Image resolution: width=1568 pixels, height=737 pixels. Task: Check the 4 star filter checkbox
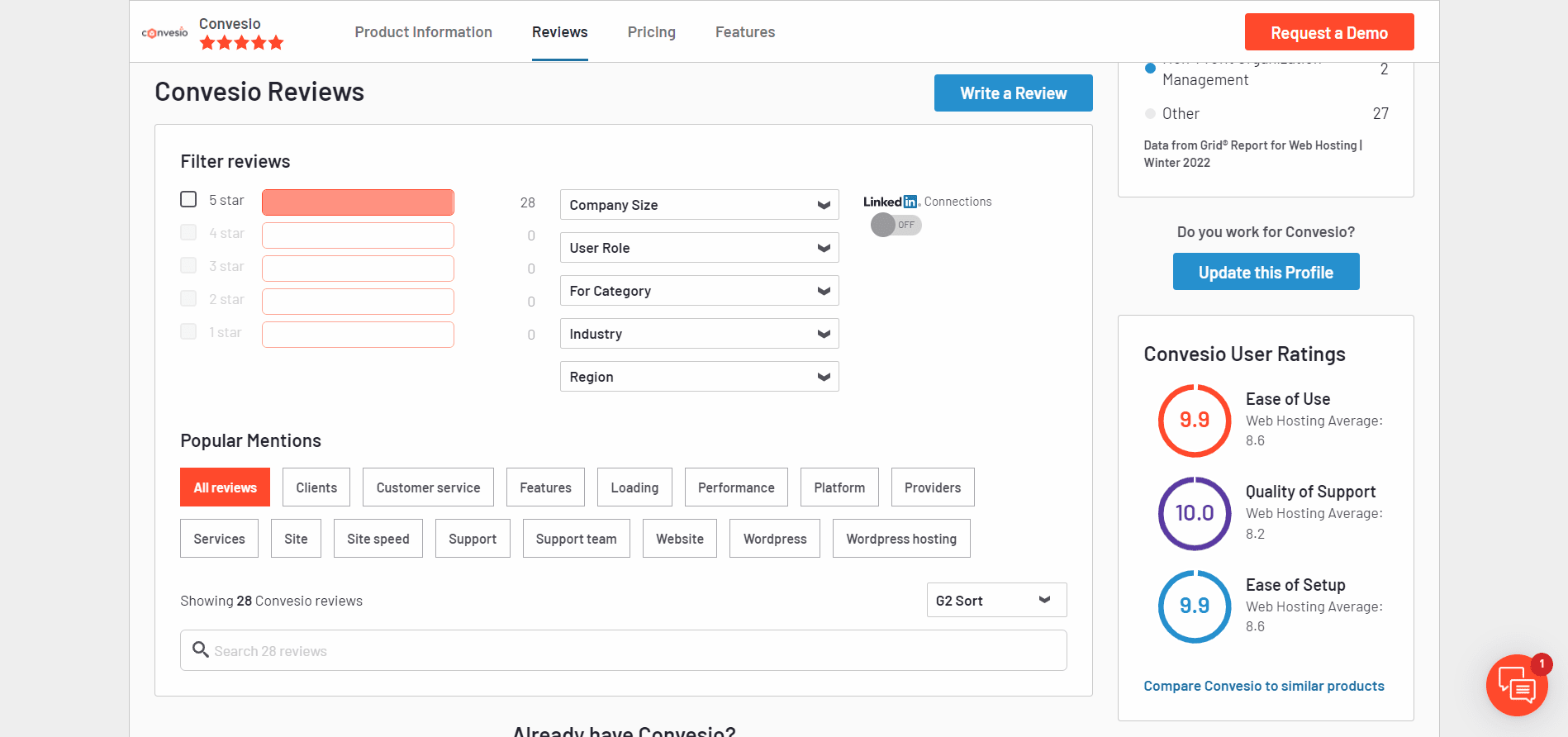click(188, 232)
